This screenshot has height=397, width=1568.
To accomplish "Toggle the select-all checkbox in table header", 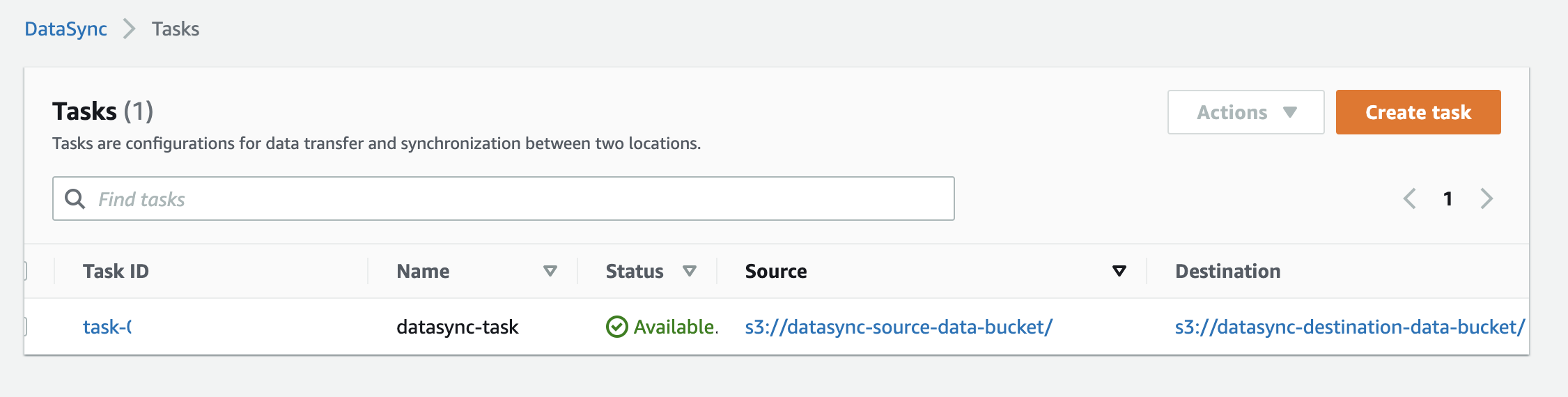I will tap(26, 271).
